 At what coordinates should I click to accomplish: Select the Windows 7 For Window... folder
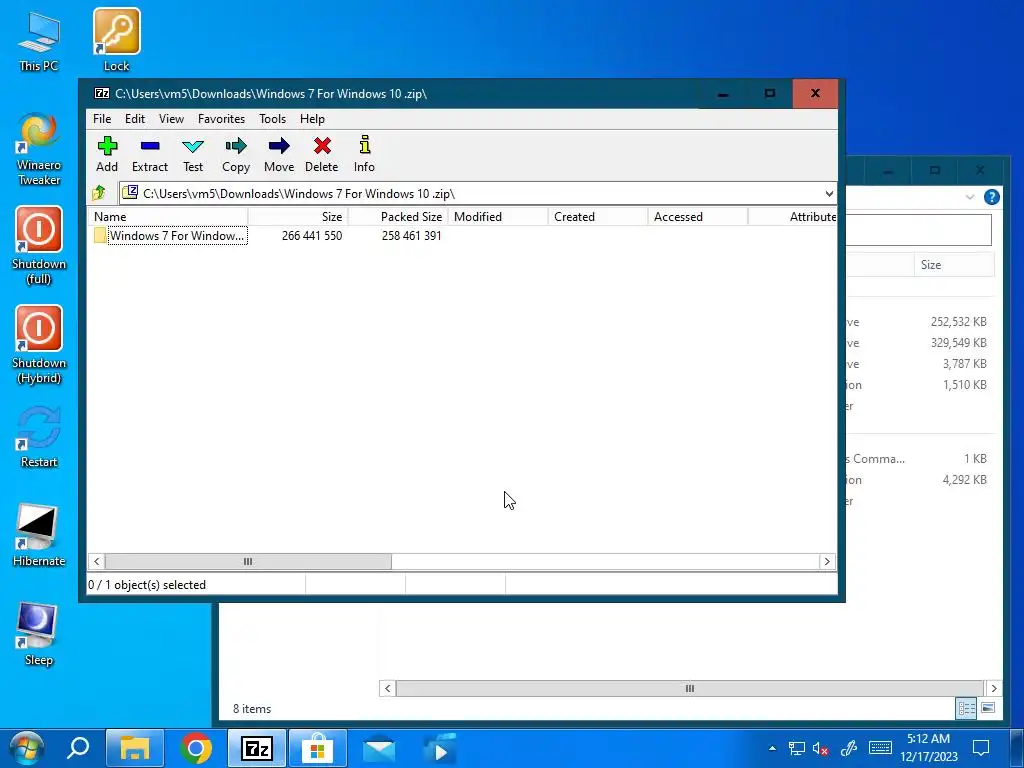[170, 236]
